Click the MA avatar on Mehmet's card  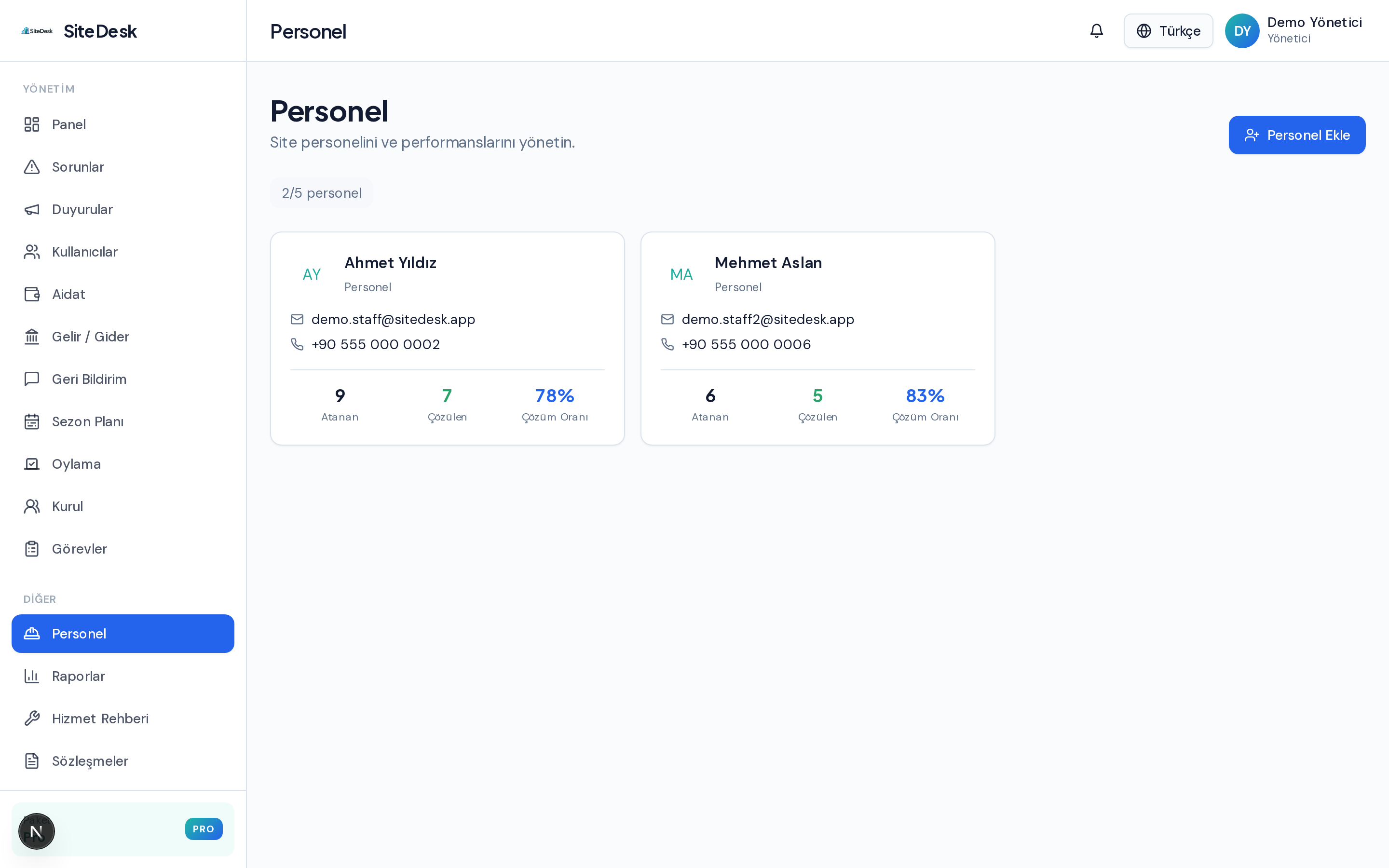(x=681, y=274)
